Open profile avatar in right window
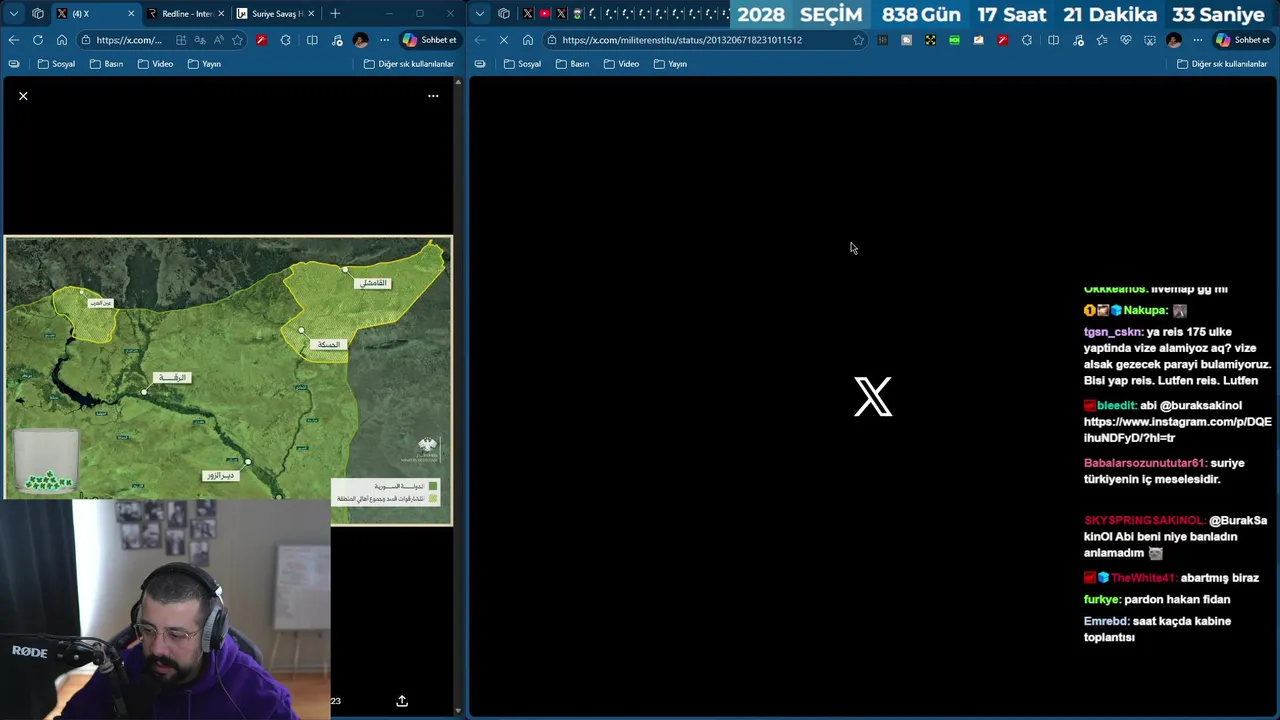 pyautogui.click(x=1174, y=40)
